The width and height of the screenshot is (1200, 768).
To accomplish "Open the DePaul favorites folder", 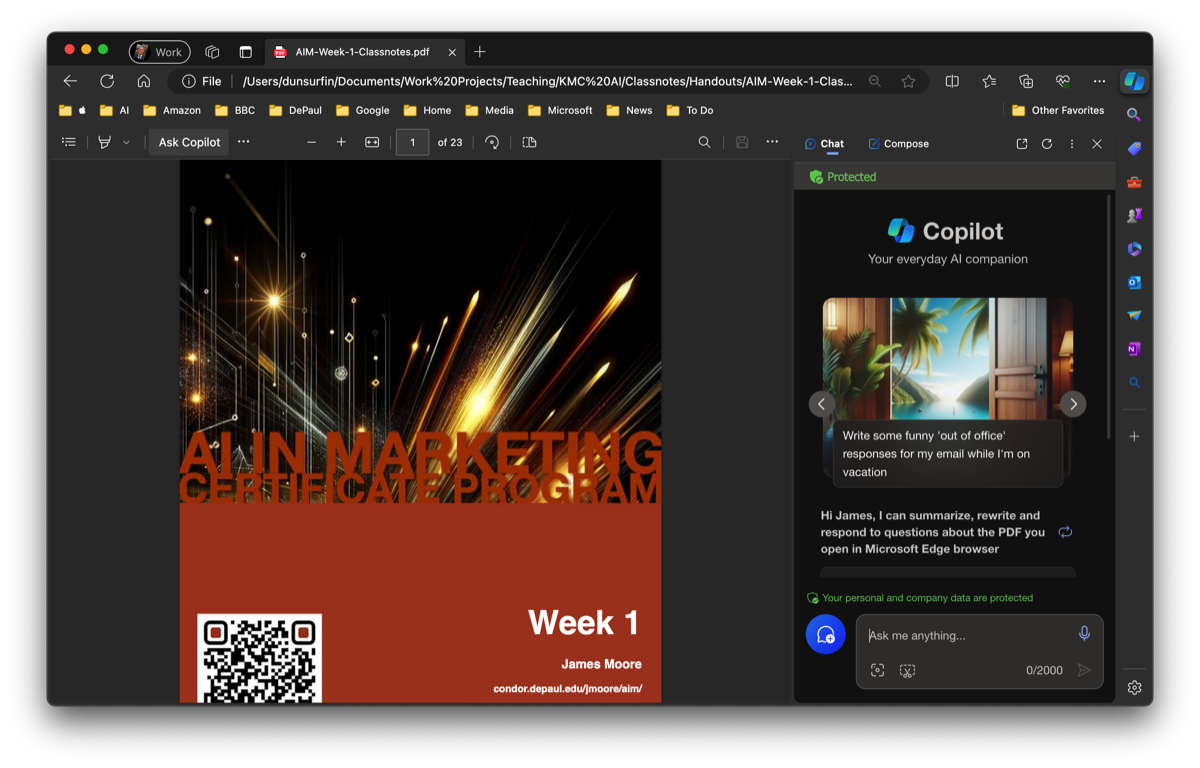I will coord(296,110).
